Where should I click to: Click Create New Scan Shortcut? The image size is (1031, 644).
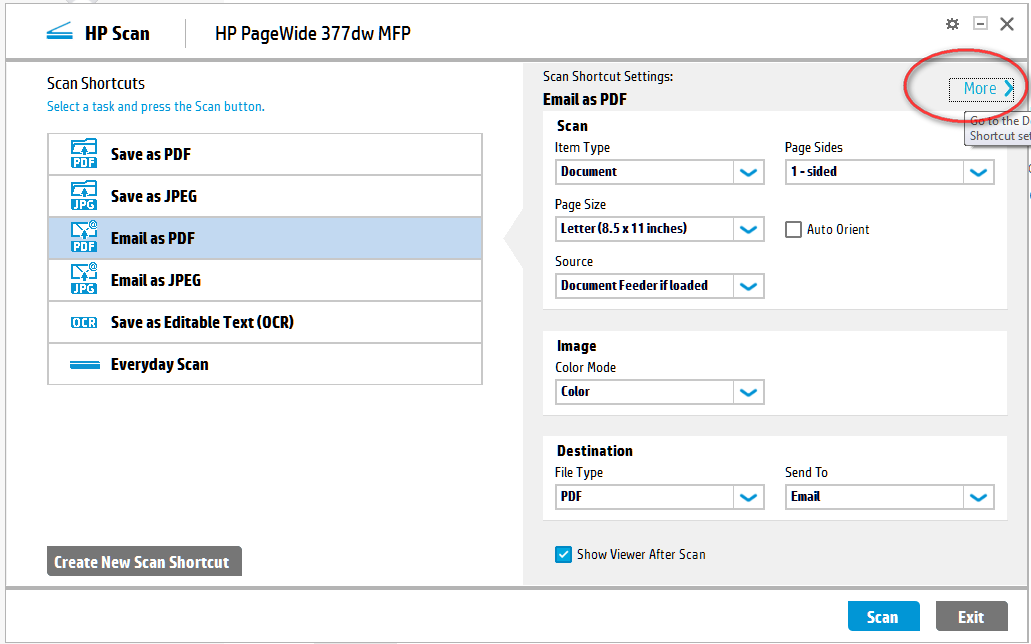coord(143,560)
